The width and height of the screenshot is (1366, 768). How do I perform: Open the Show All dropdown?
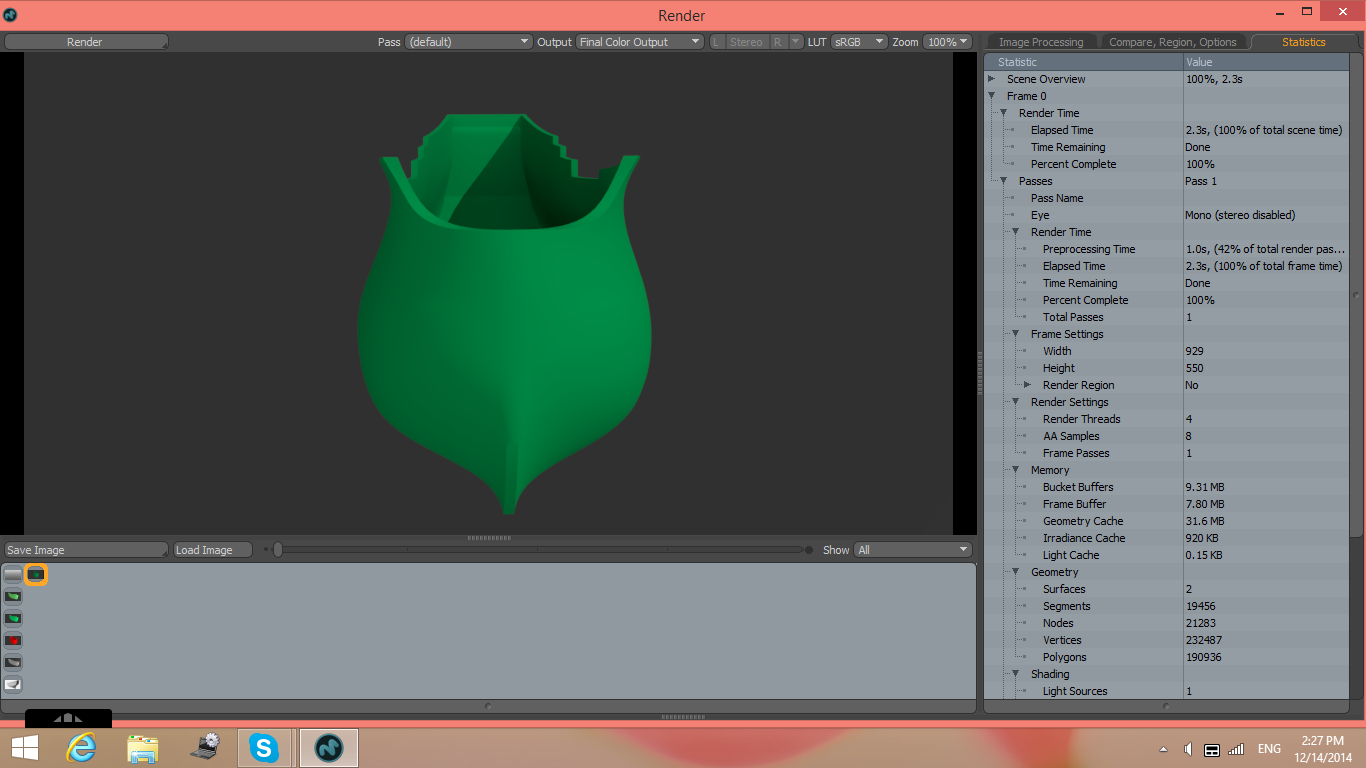913,550
